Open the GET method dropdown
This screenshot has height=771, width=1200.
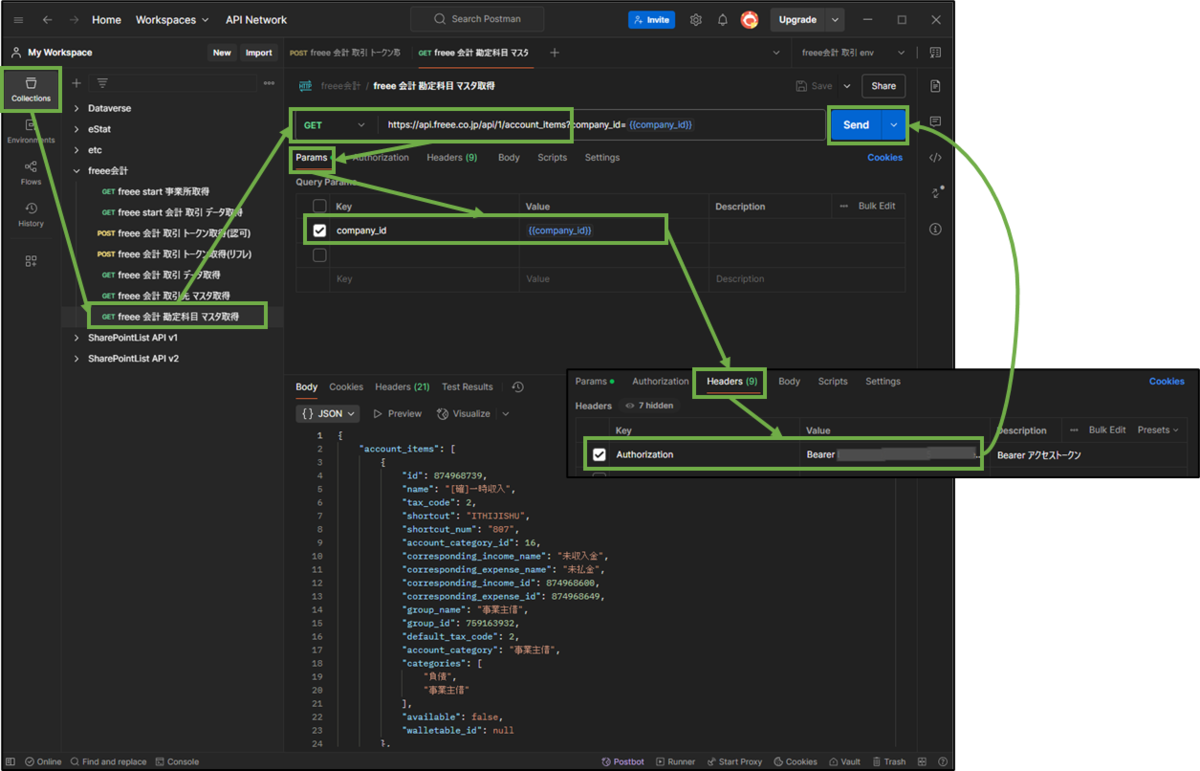(x=335, y=125)
